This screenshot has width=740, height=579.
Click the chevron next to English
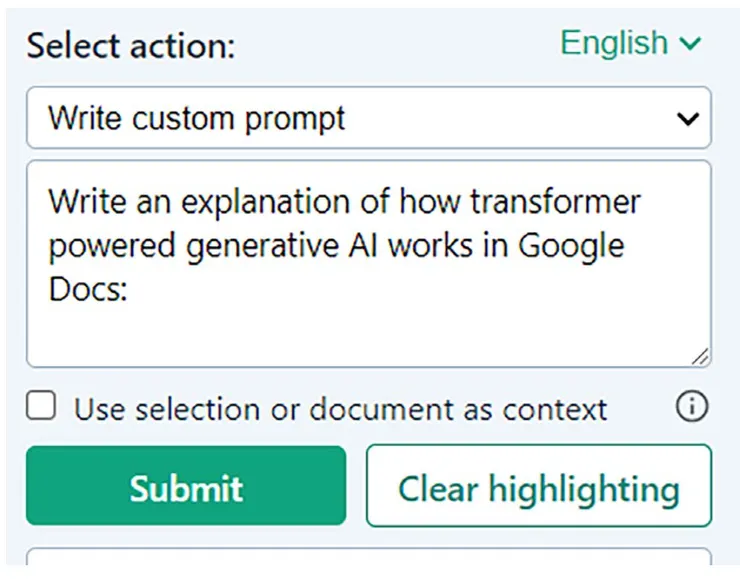pyautogui.click(x=690, y=43)
